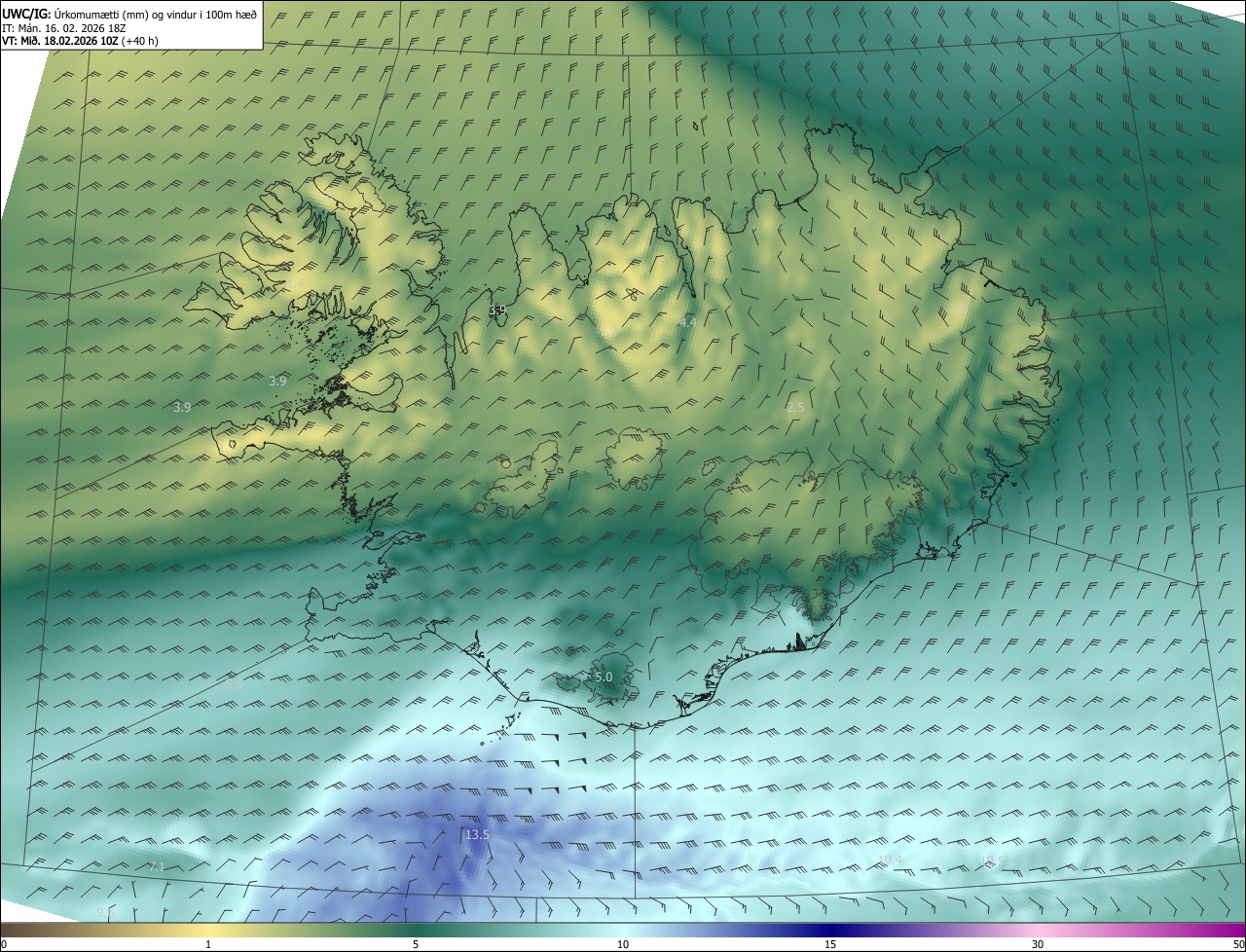Screen dimensions: 1246x952
Task: Click the faint "8.5" value on the map
Action: coord(234,684)
